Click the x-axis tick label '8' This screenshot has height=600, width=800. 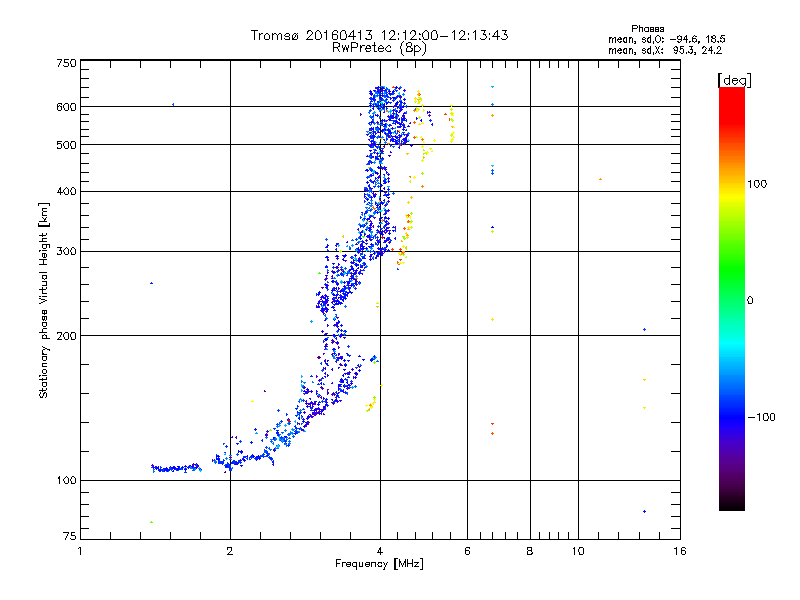(530, 551)
